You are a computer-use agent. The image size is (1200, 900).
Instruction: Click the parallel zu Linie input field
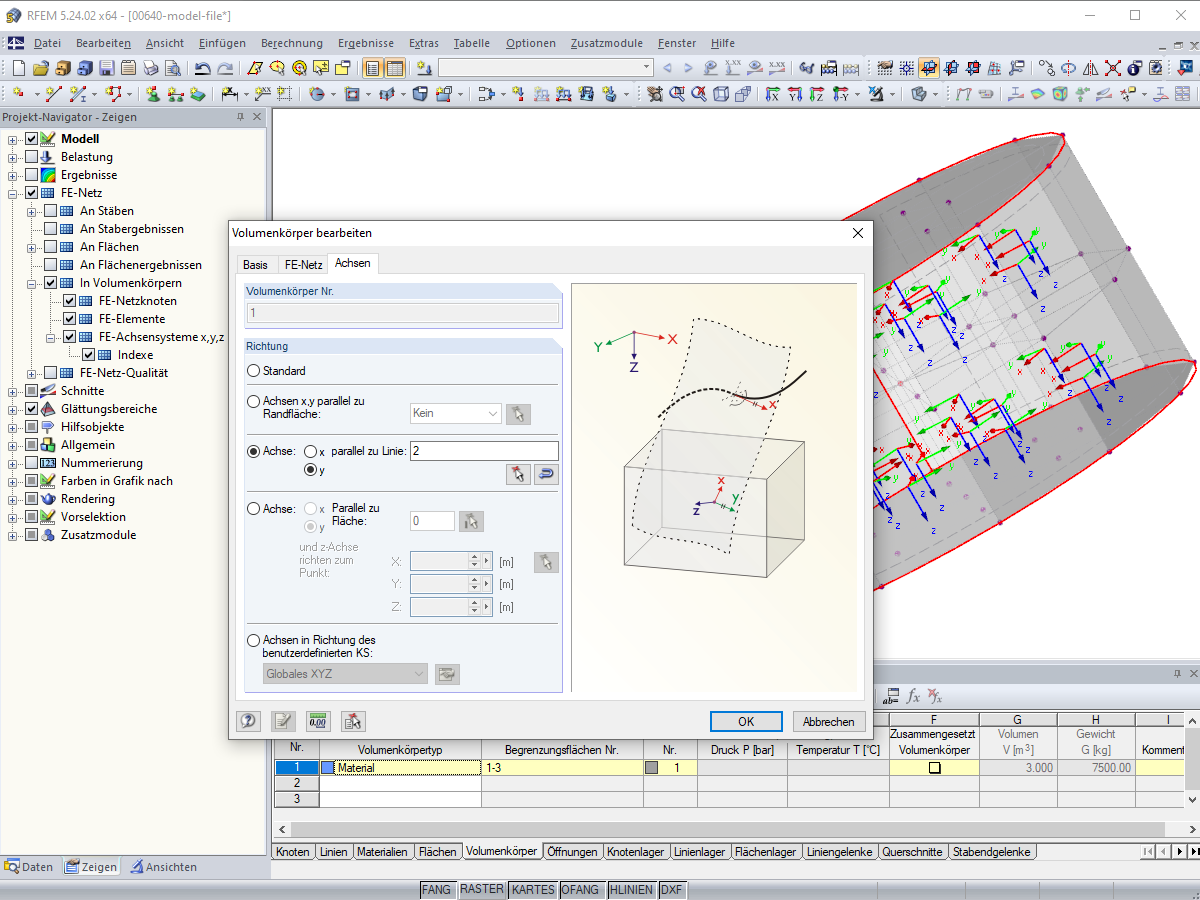click(x=484, y=451)
